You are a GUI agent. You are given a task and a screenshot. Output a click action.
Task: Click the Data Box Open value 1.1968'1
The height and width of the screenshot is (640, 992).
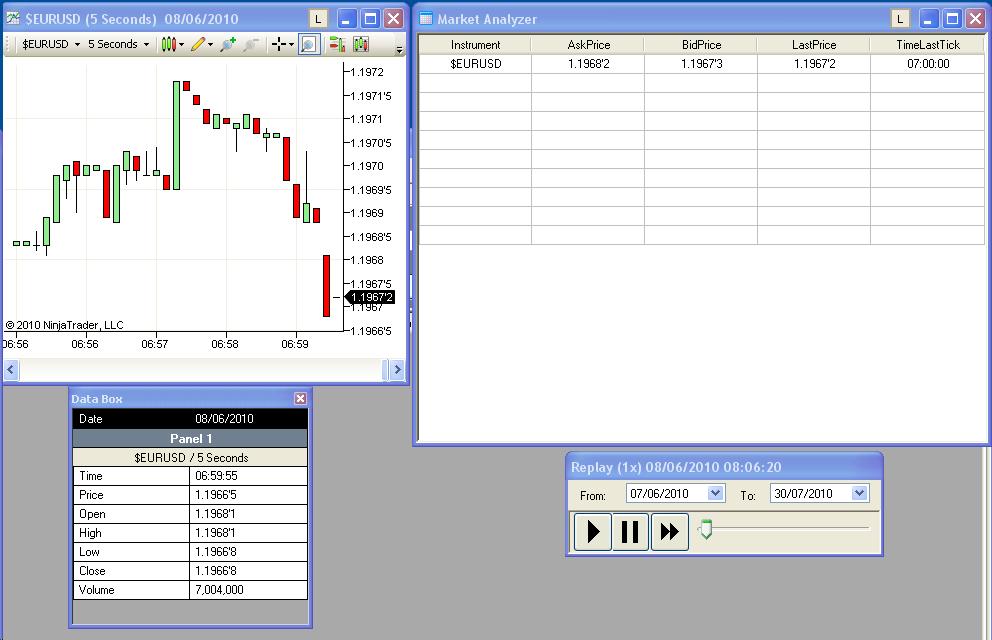point(248,514)
